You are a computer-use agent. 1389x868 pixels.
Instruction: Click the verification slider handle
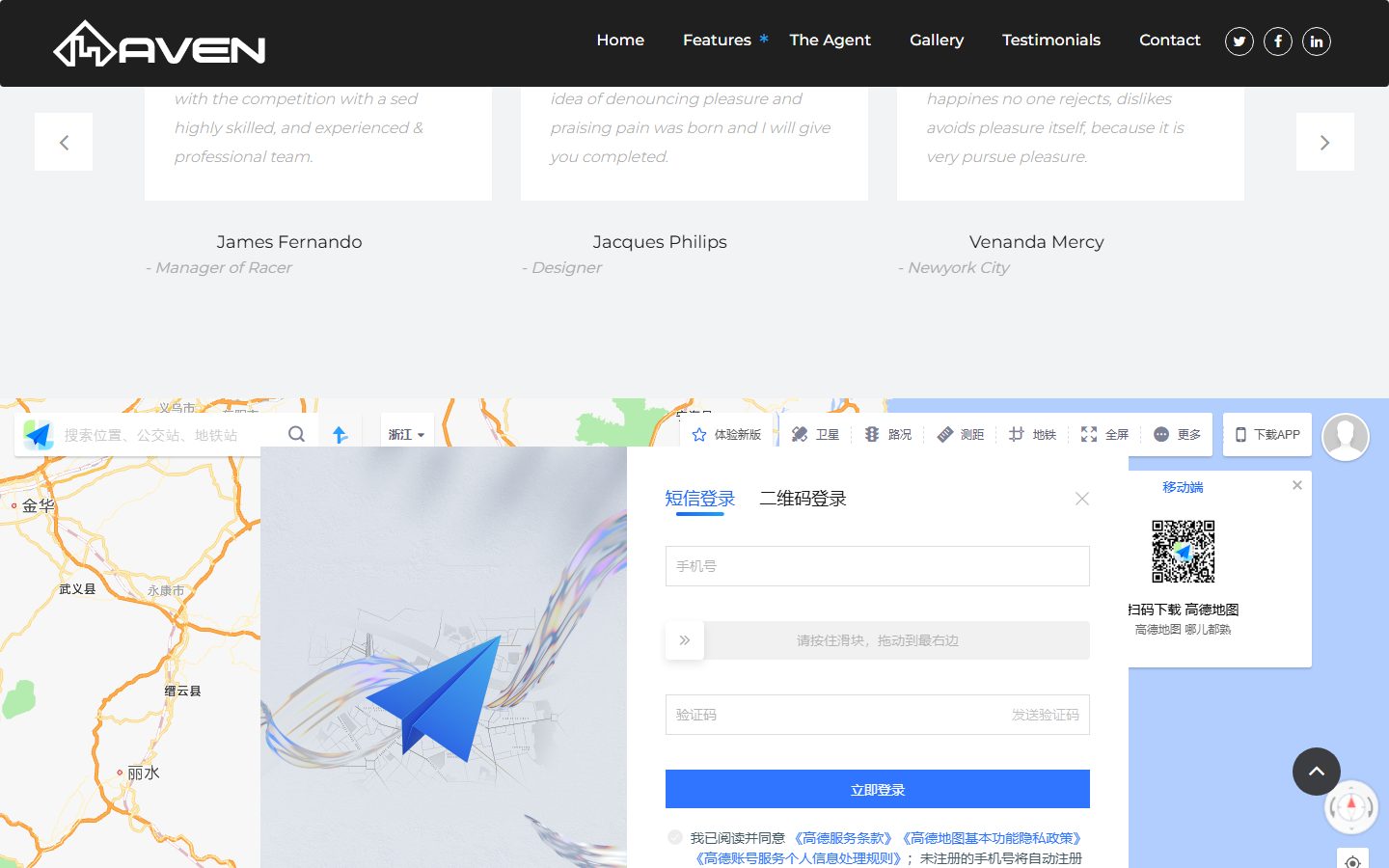tap(685, 640)
